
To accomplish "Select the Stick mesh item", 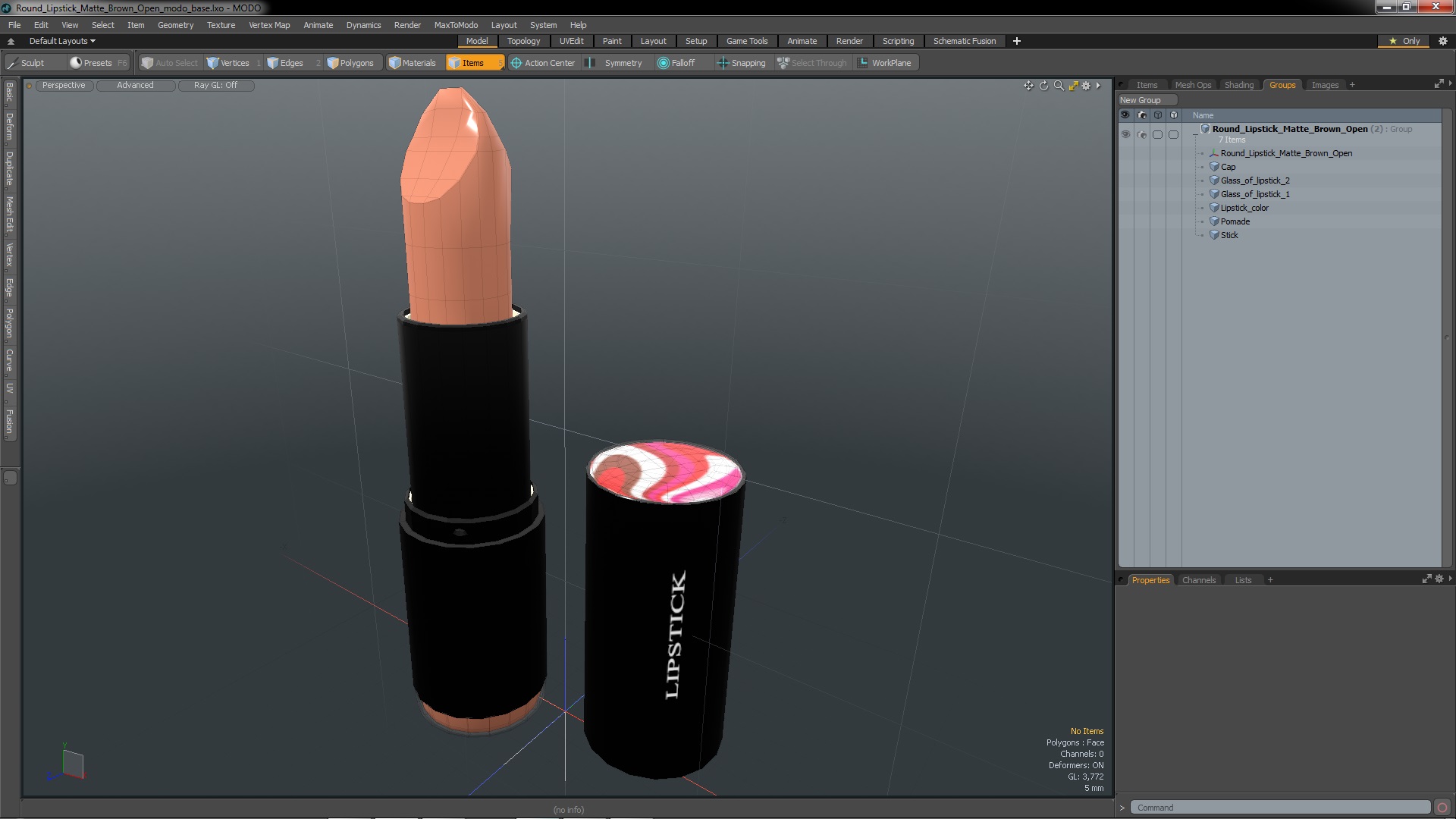I will click(x=1229, y=235).
